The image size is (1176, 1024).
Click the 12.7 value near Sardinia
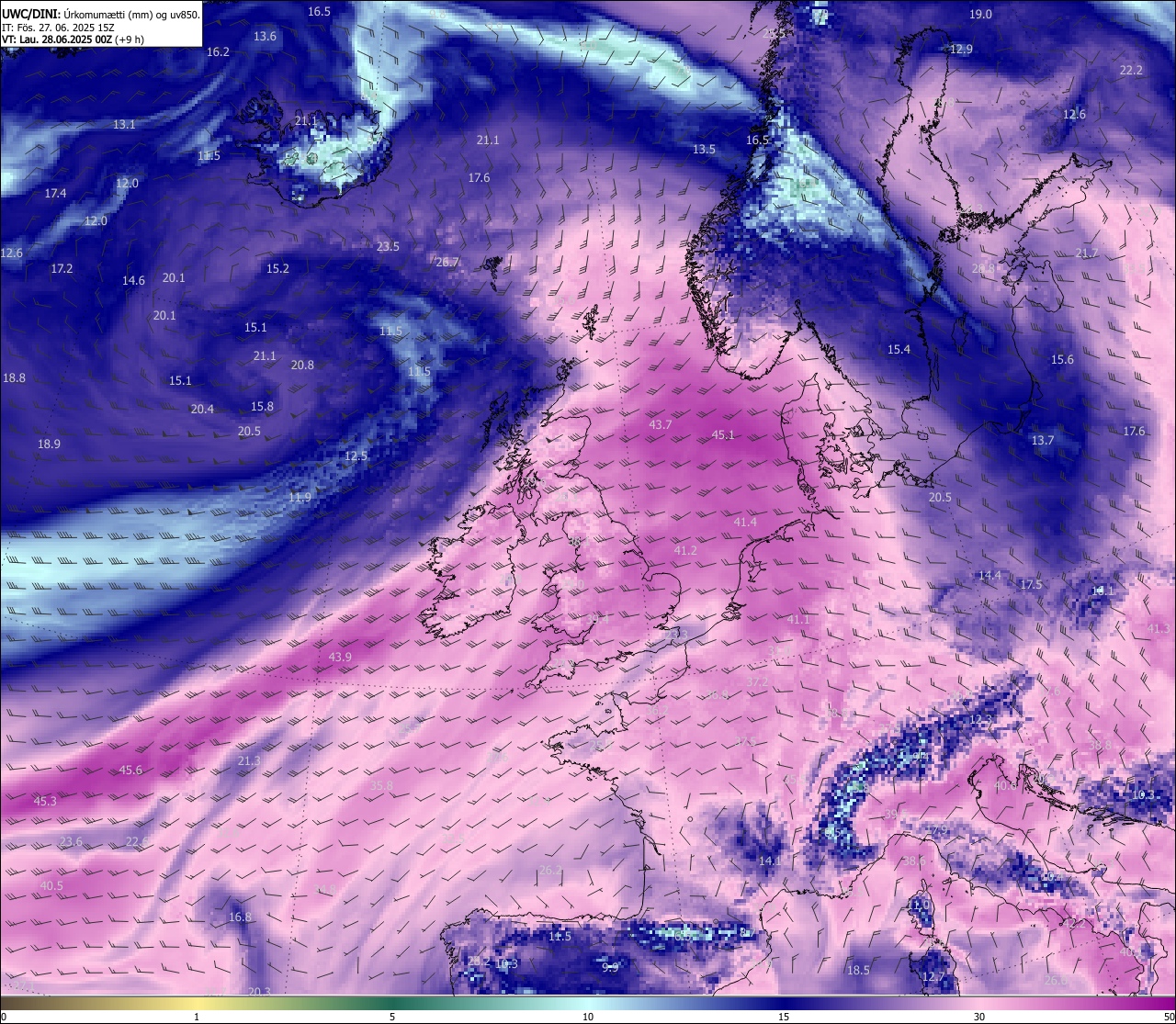point(933,977)
